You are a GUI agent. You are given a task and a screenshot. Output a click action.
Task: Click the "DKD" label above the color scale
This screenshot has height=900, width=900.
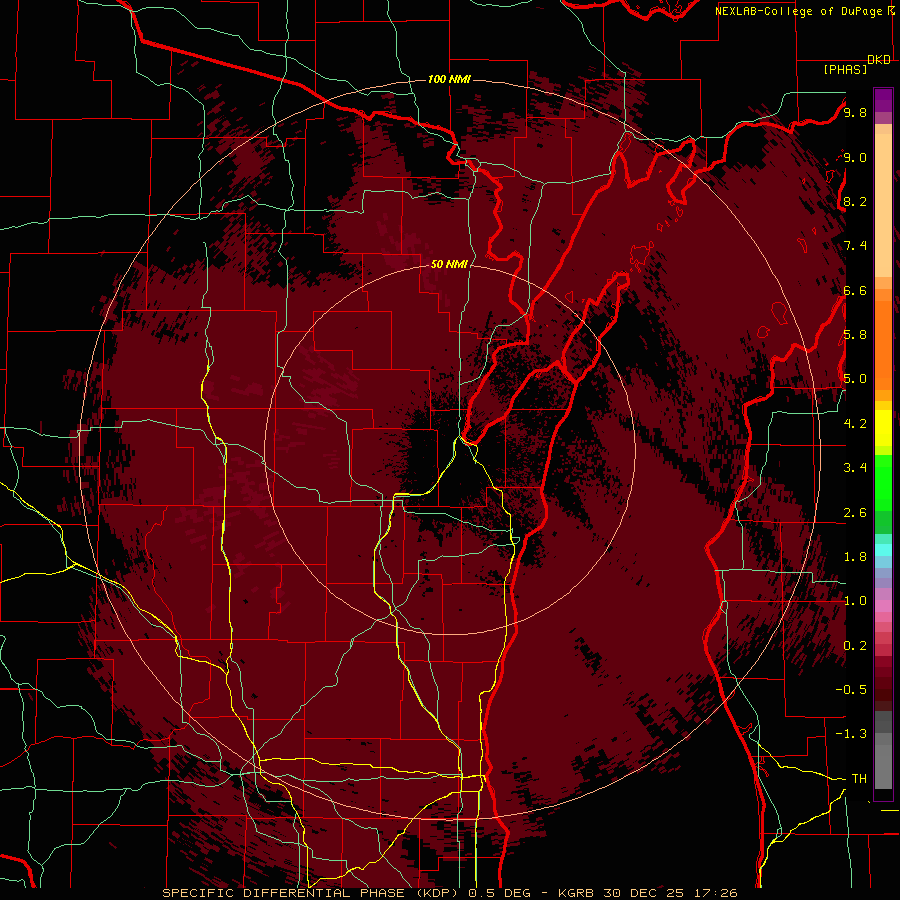point(879,60)
